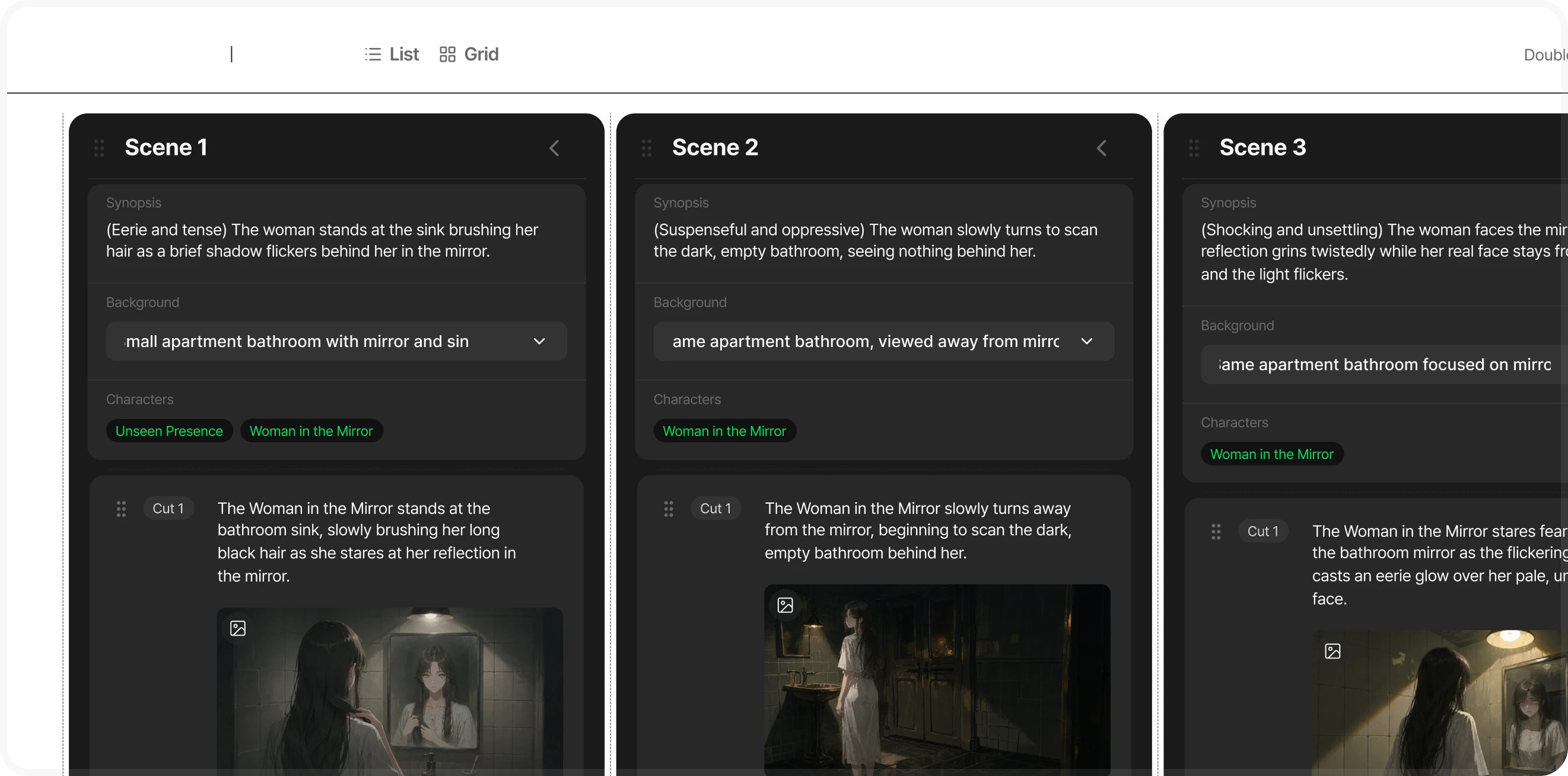Image resolution: width=1568 pixels, height=776 pixels.
Task: Click the Cut 1 label in Scene 1
Action: 168,508
